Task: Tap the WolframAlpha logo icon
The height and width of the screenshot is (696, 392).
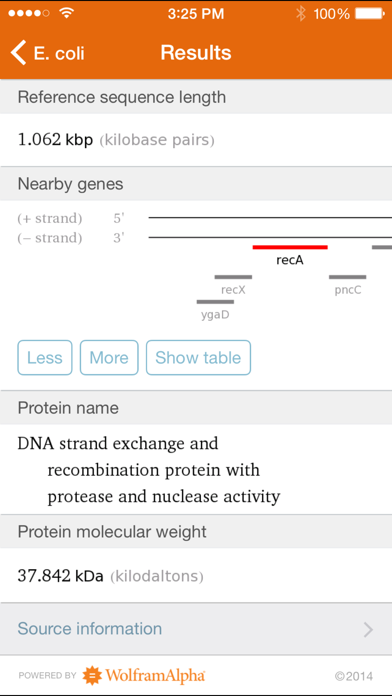Action: (92, 676)
